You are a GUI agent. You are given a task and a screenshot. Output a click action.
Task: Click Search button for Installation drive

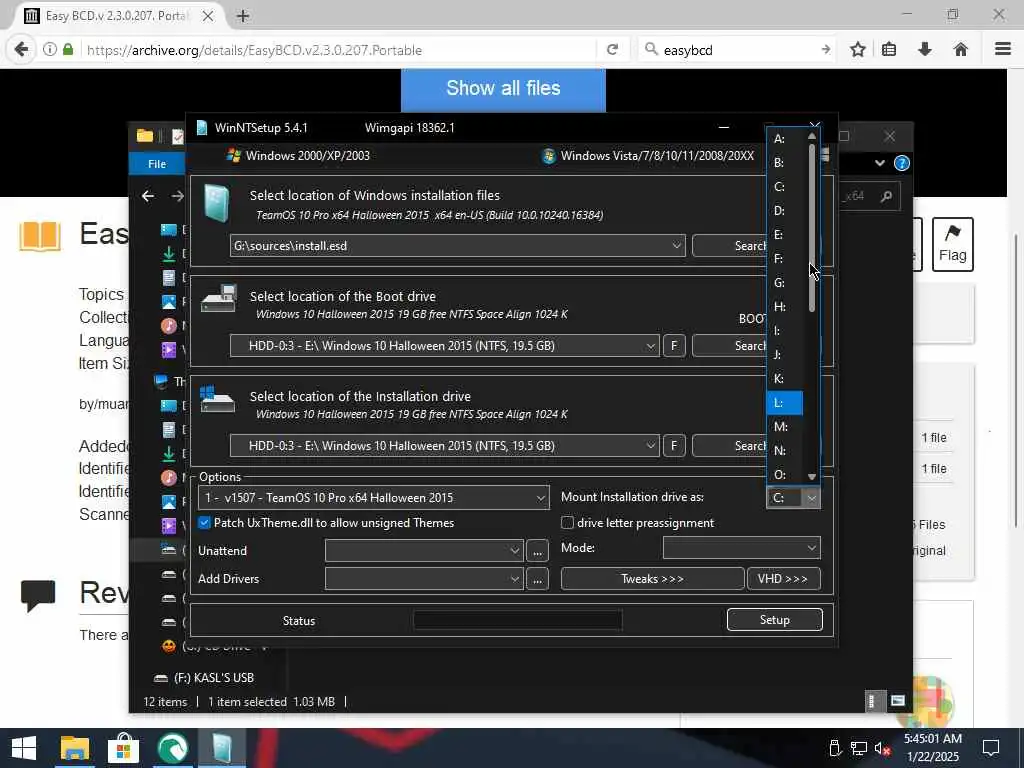729,445
